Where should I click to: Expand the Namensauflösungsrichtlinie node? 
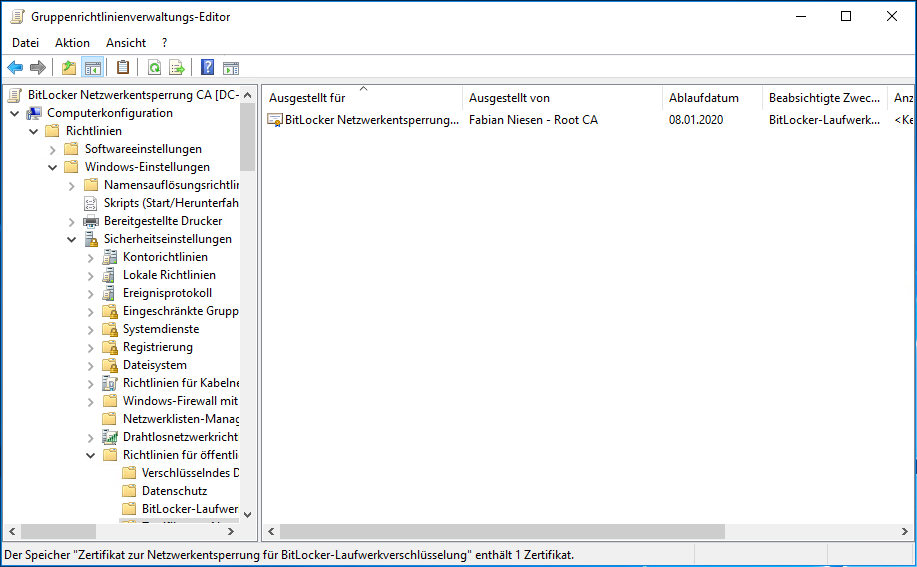[x=71, y=186]
